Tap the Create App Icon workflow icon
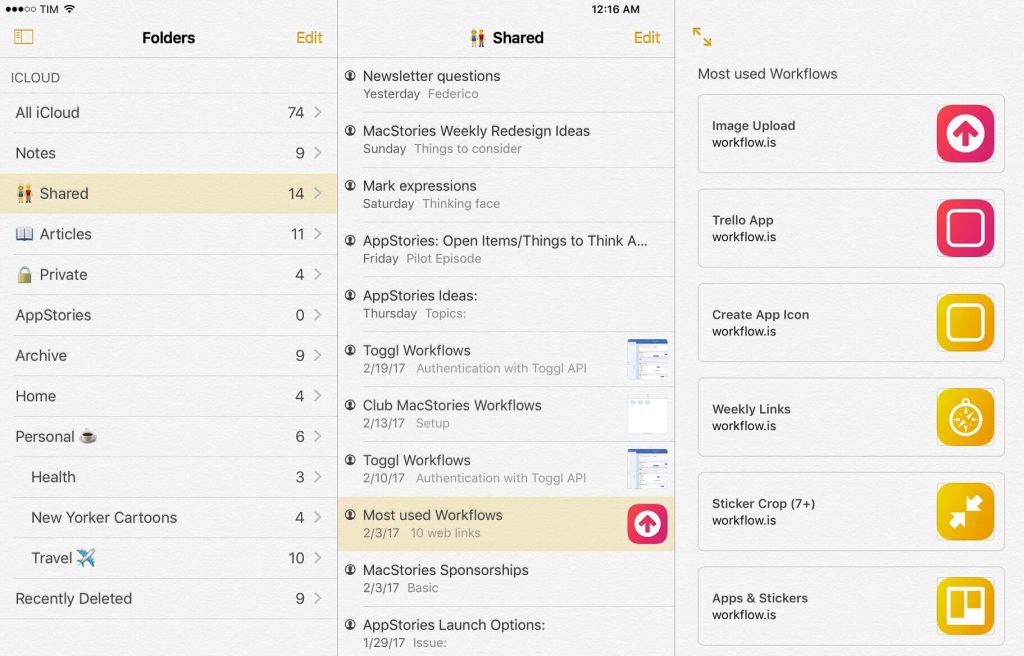Screen dimensions: 1024x656 tap(965, 324)
